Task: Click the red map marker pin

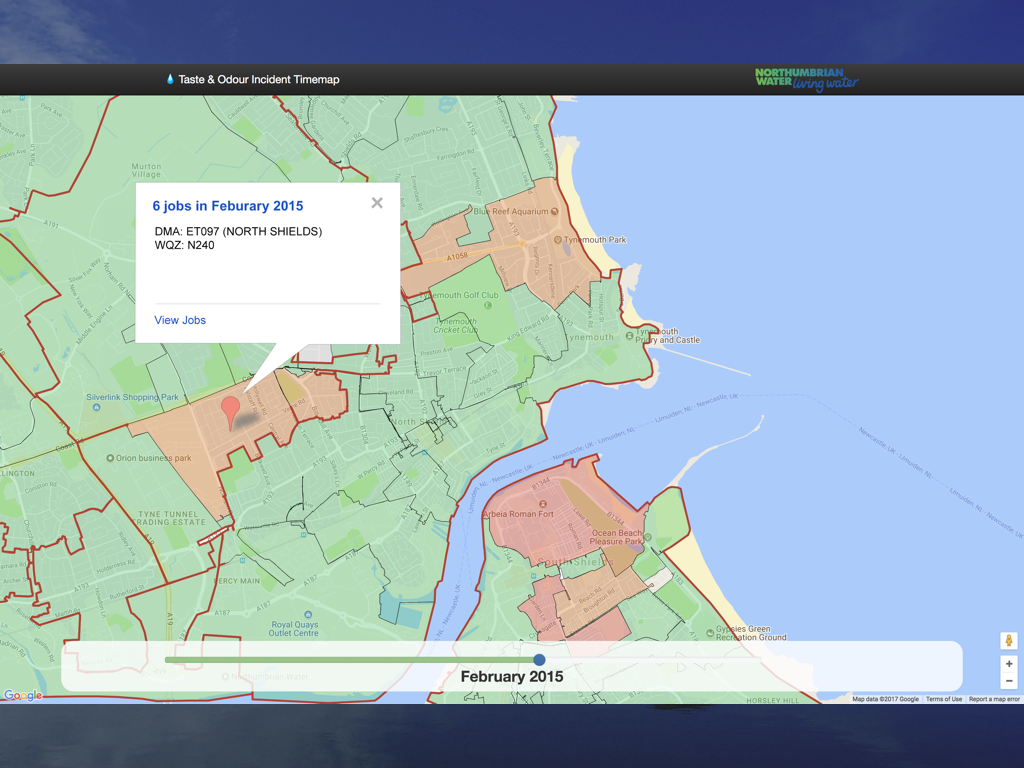Action: 231,413
